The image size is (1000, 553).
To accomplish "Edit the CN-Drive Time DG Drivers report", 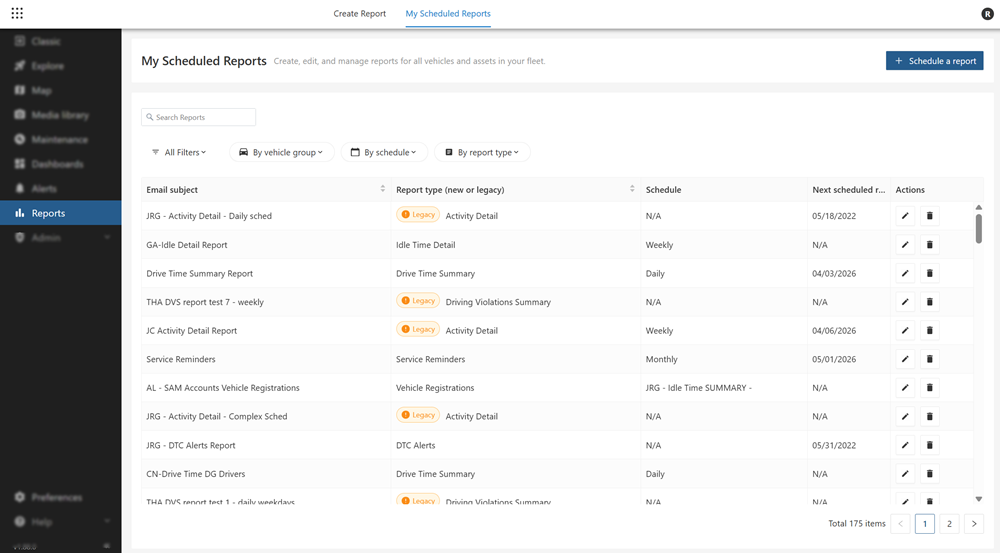I will coord(905,474).
